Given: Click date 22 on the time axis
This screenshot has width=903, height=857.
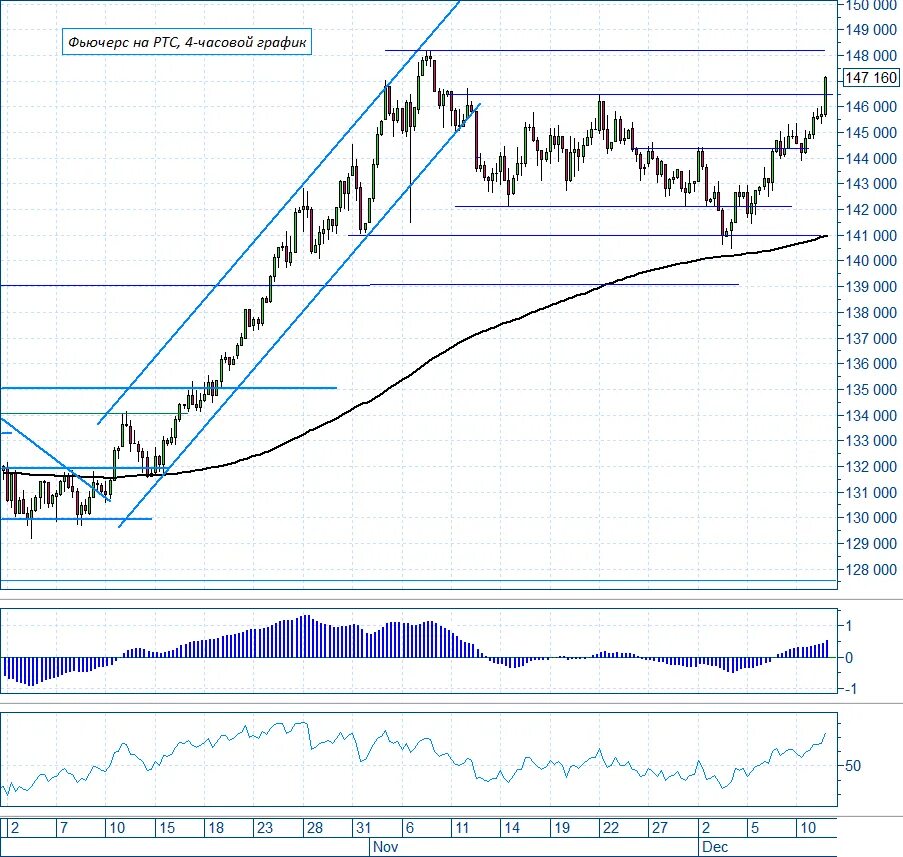Looking at the screenshot, I should [610, 828].
